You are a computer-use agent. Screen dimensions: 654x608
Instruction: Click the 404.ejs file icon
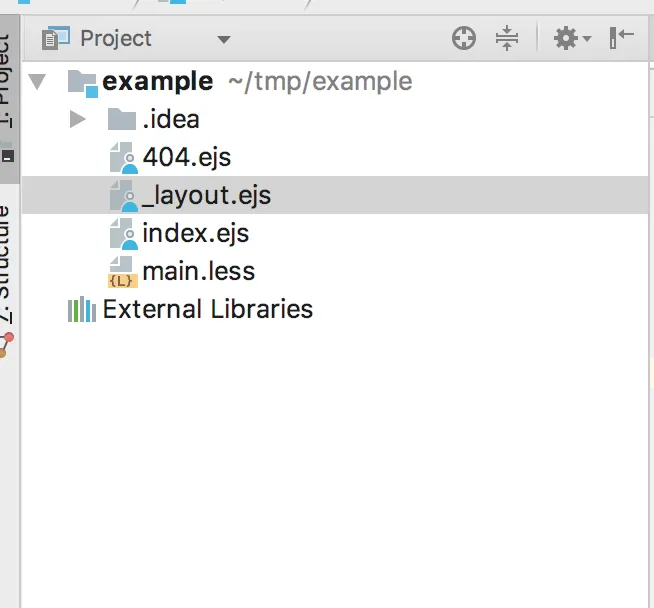(x=123, y=158)
